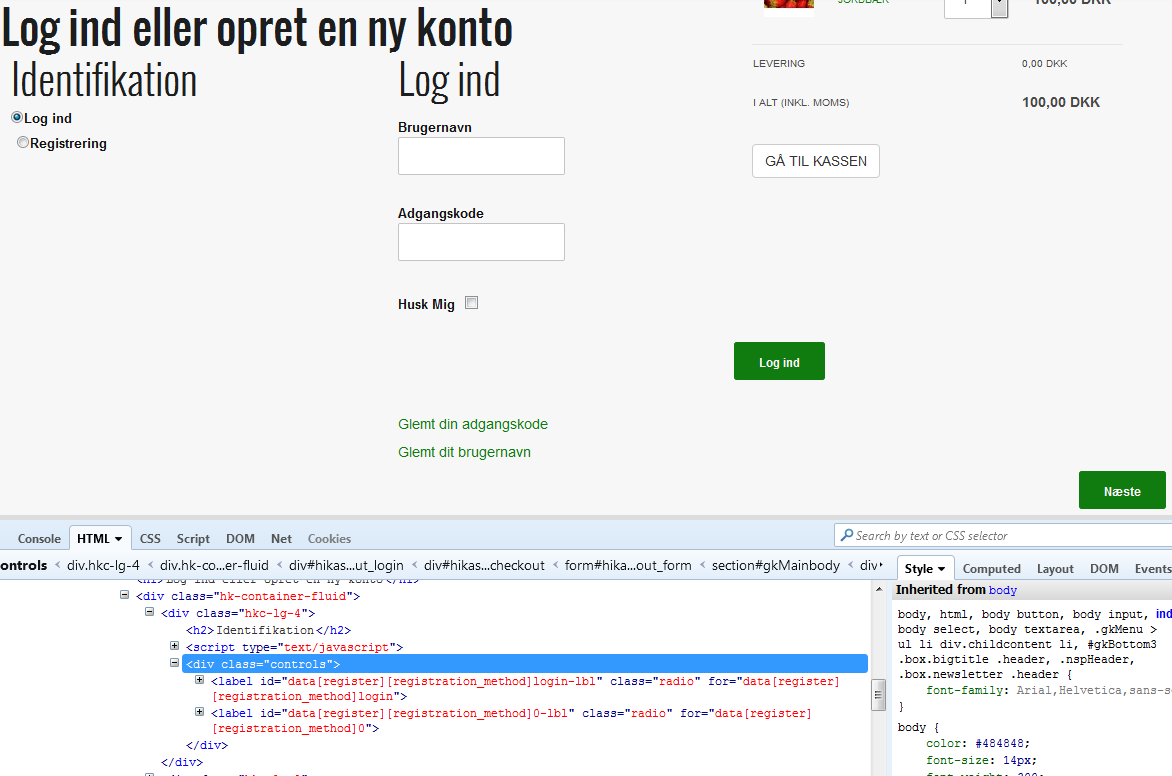Select the highlighted div class controls line
The width and height of the screenshot is (1172, 776).
pyautogui.click(x=525, y=664)
